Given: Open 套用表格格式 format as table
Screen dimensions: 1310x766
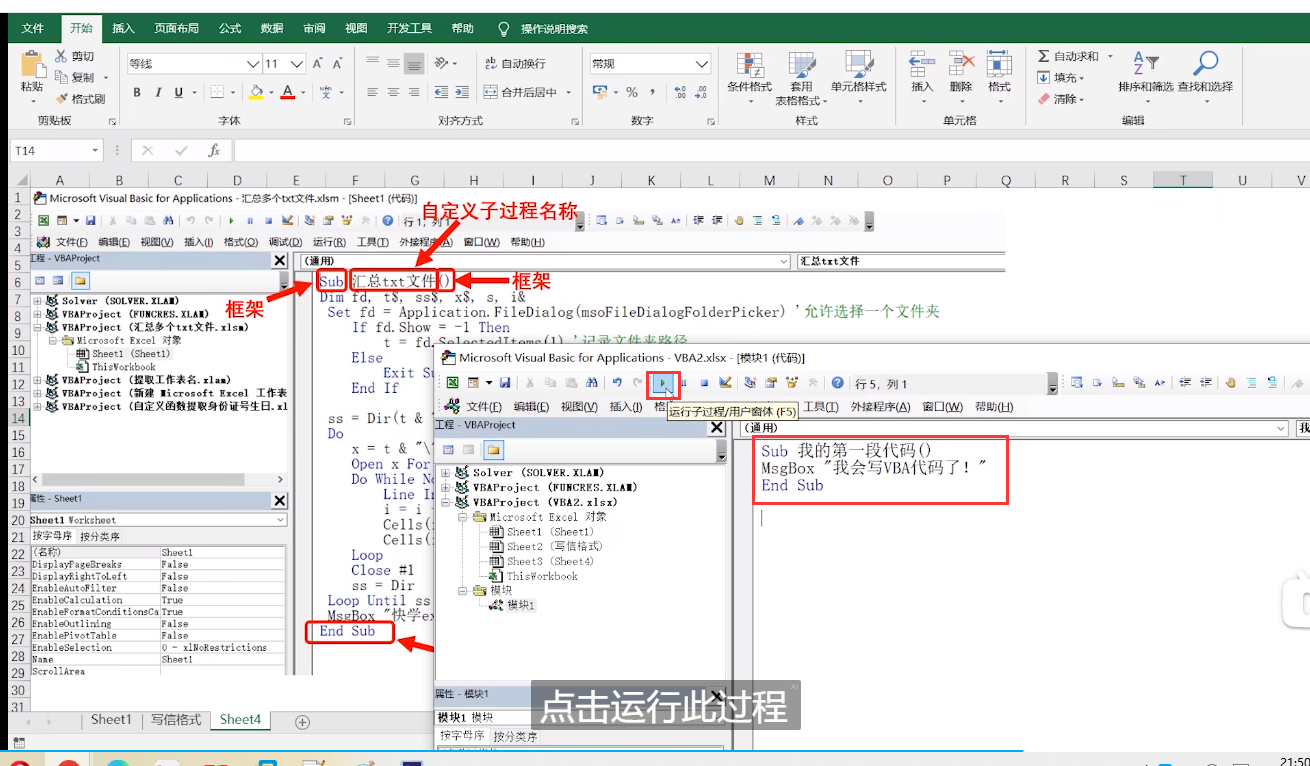Looking at the screenshot, I should point(801,79).
